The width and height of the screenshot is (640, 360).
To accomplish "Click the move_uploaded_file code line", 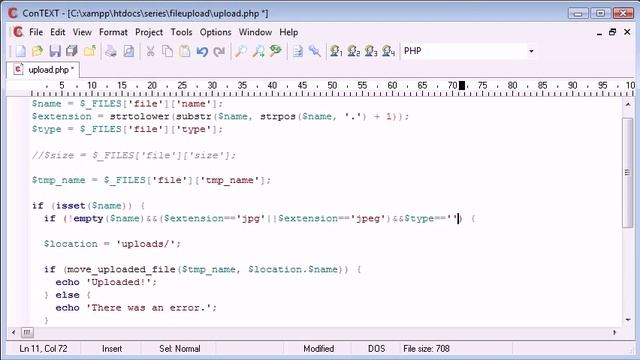I will pyautogui.click(x=202, y=269).
